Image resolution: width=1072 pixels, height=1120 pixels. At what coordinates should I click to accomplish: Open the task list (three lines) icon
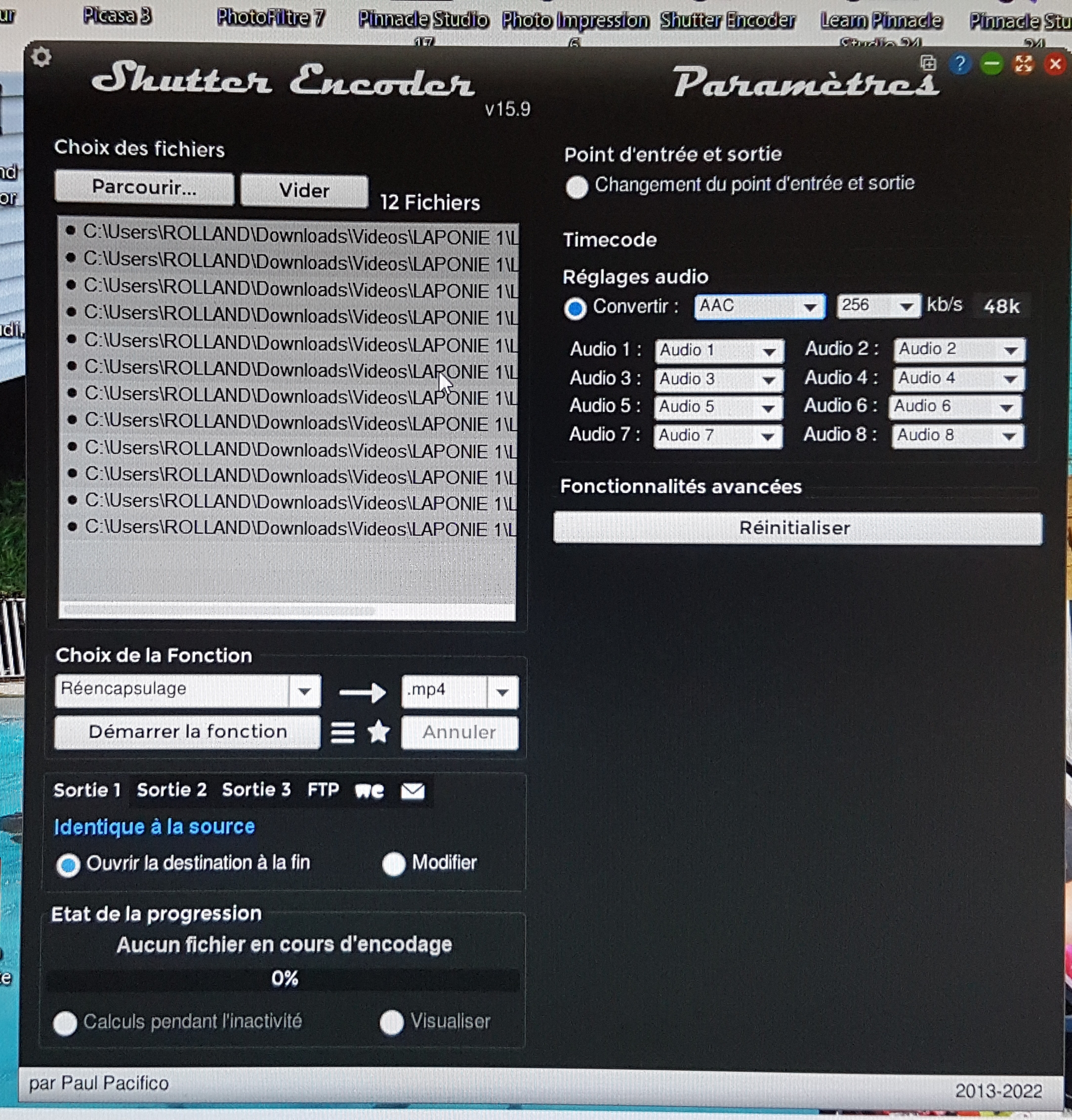[342, 732]
